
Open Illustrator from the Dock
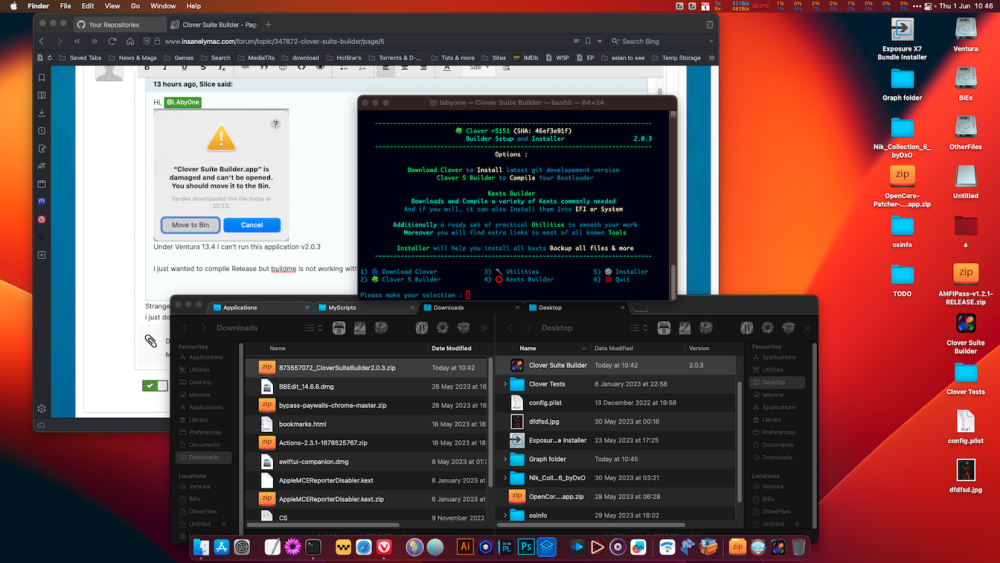click(x=465, y=547)
